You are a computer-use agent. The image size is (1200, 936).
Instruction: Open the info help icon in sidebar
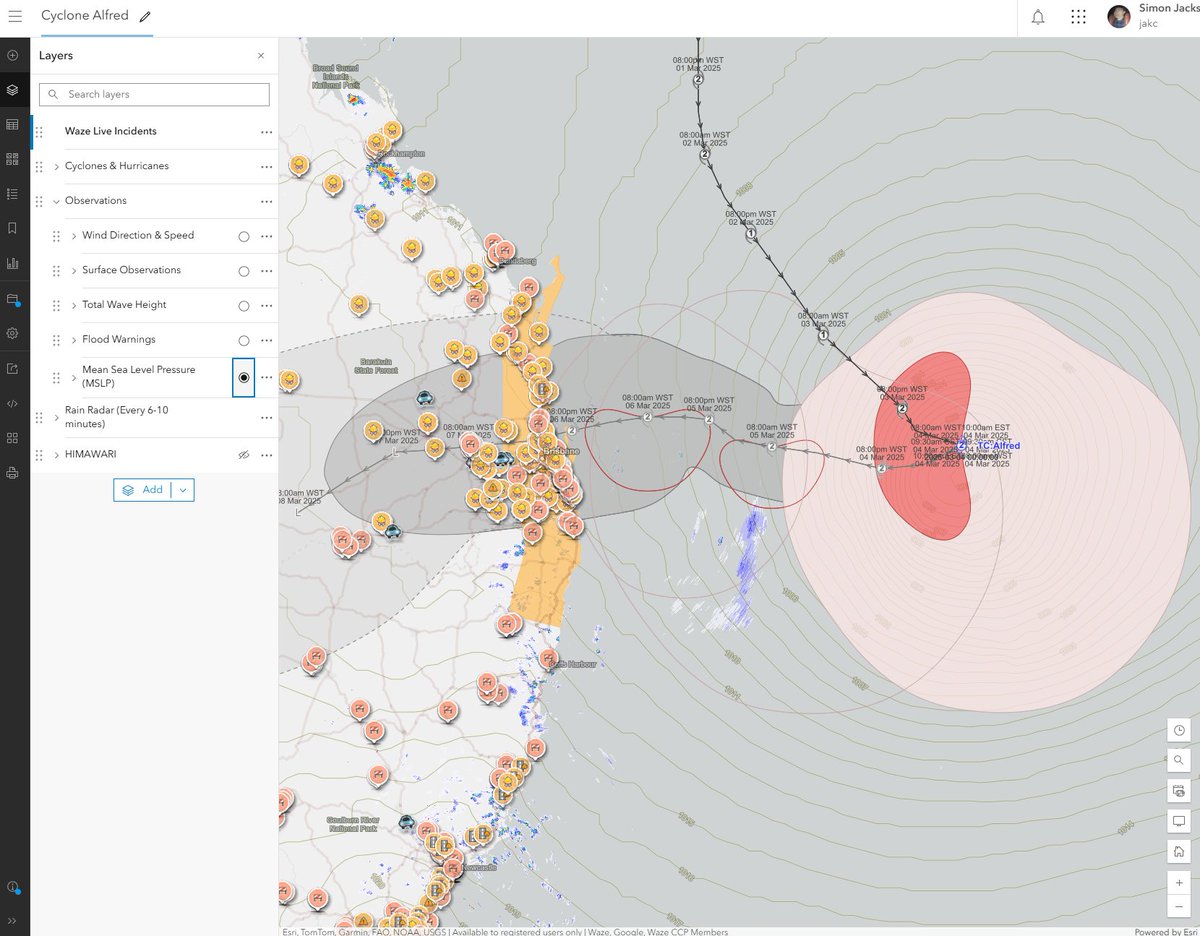pos(13,887)
